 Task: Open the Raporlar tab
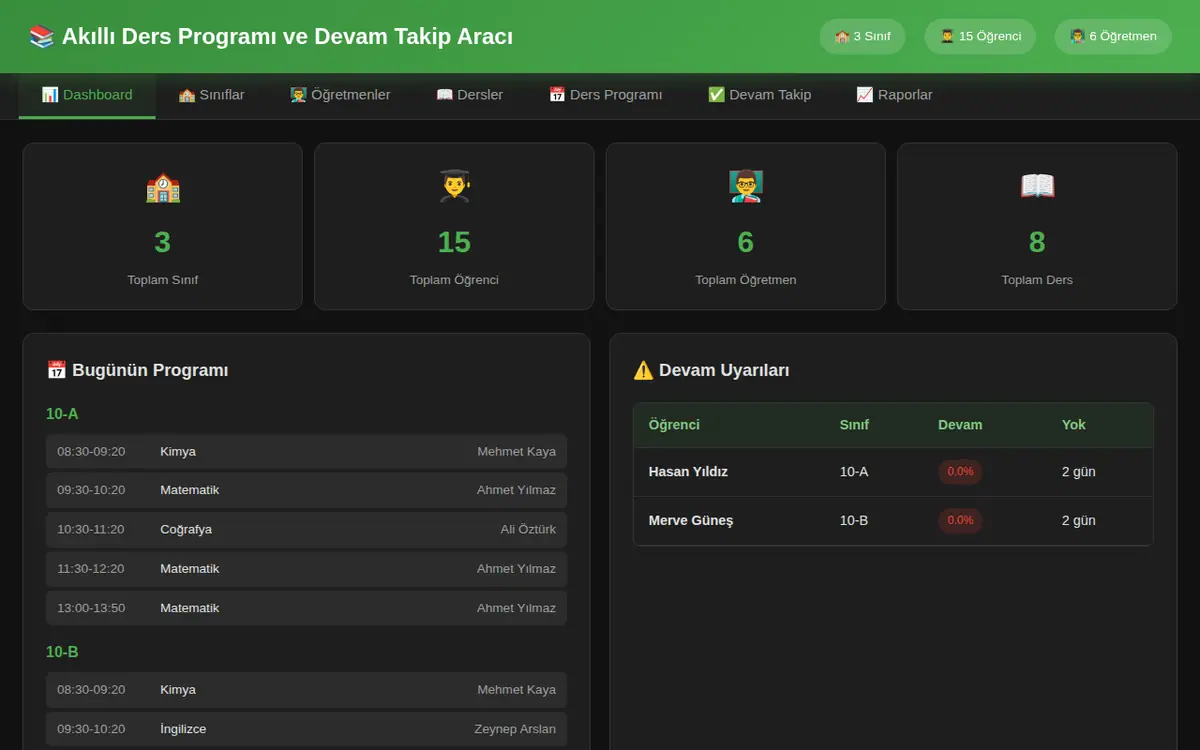tap(895, 95)
